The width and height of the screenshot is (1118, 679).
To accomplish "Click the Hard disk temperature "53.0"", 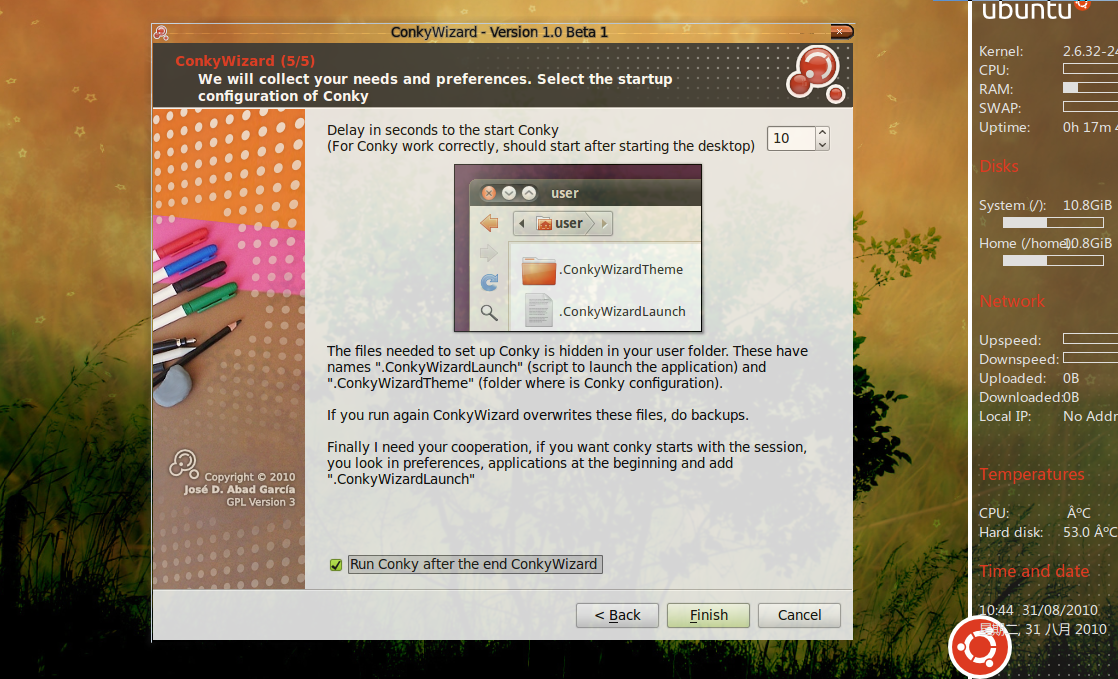I will tap(1077, 533).
